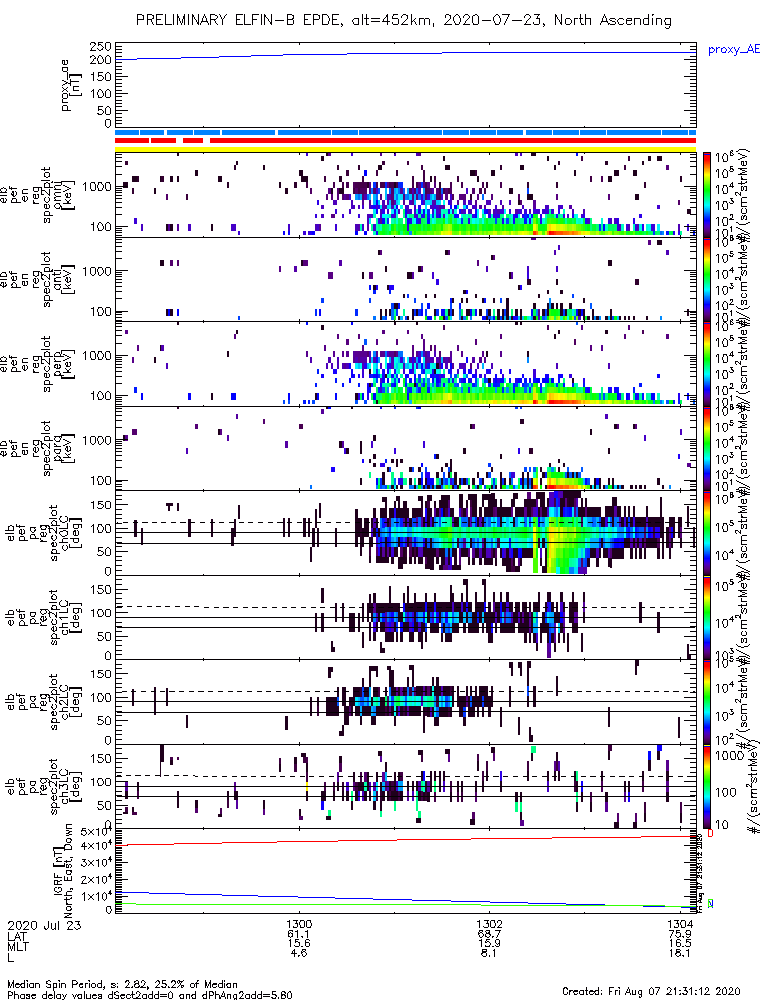The width and height of the screenshot is (775, 1000).
Task: Click the color bar beside ch0LC panel
Action: (x=707, y=533)
